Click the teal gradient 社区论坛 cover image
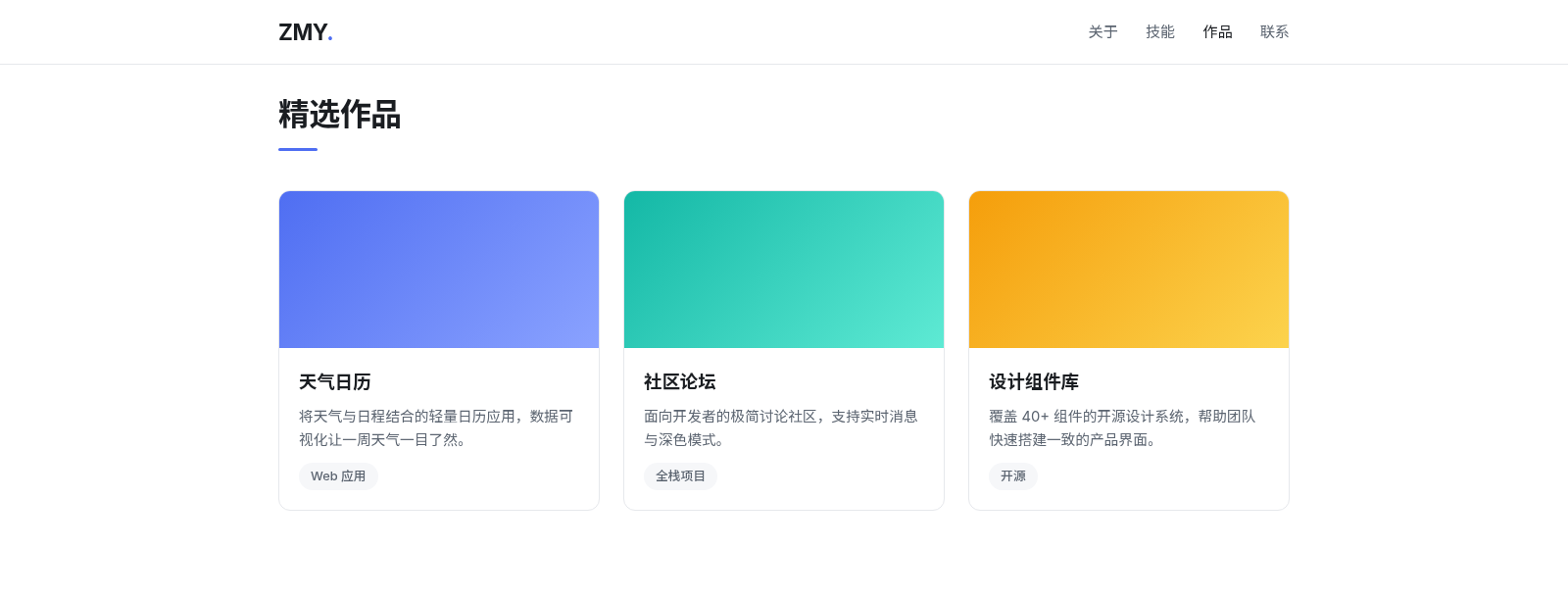 [x=784, y=270]
